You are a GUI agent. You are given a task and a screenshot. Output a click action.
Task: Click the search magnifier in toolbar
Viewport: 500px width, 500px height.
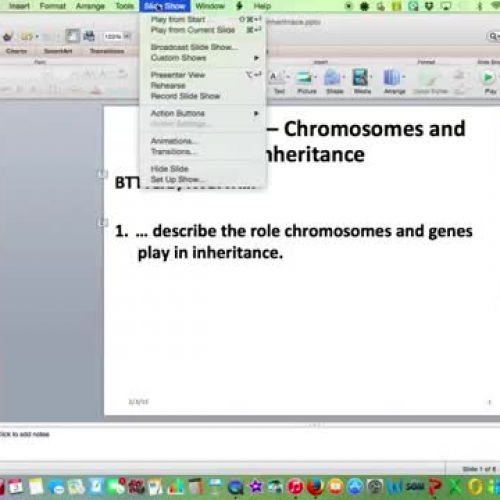pyautogui.click(x=493, y=36)
